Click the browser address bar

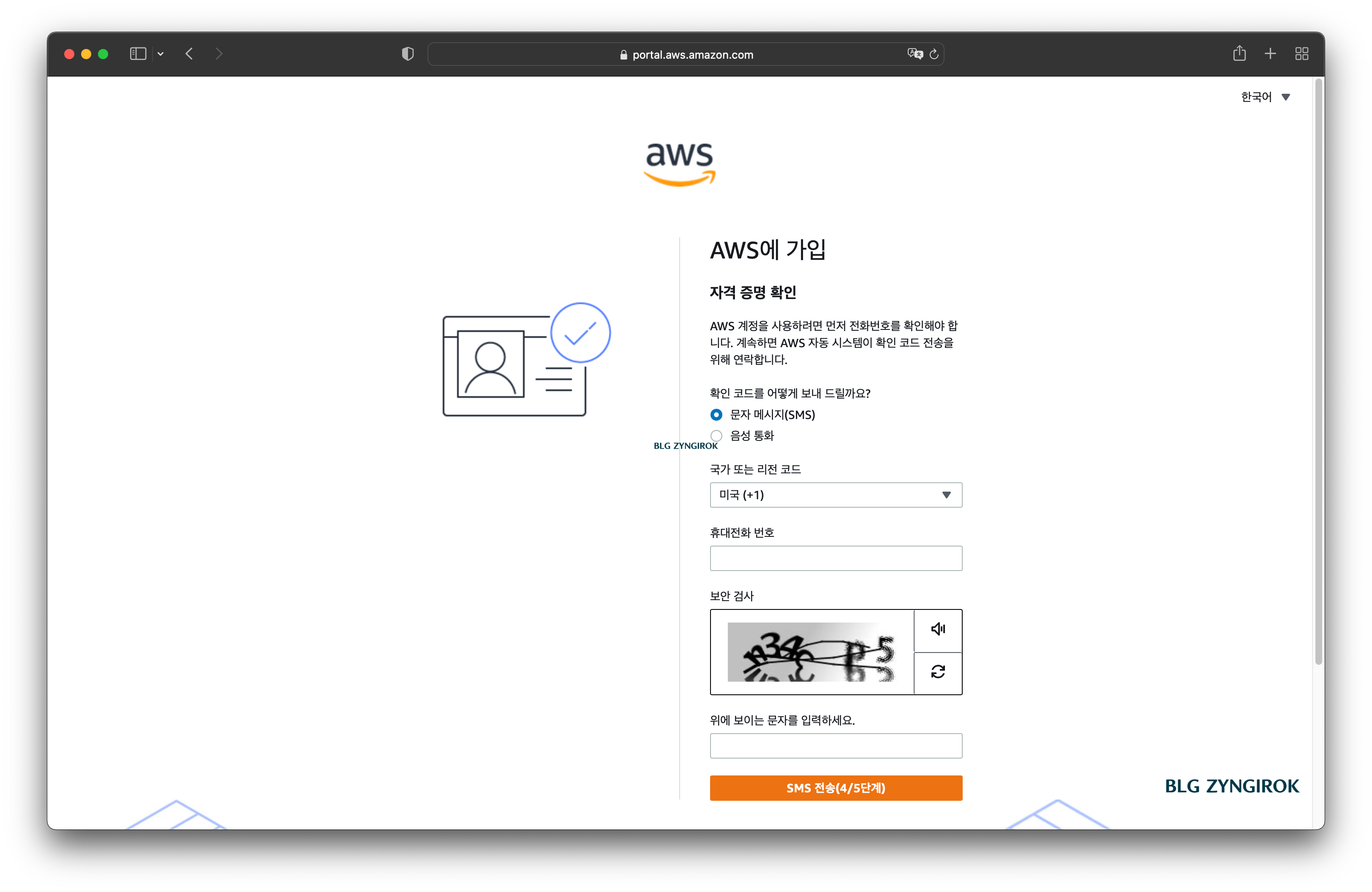(686, 54)
